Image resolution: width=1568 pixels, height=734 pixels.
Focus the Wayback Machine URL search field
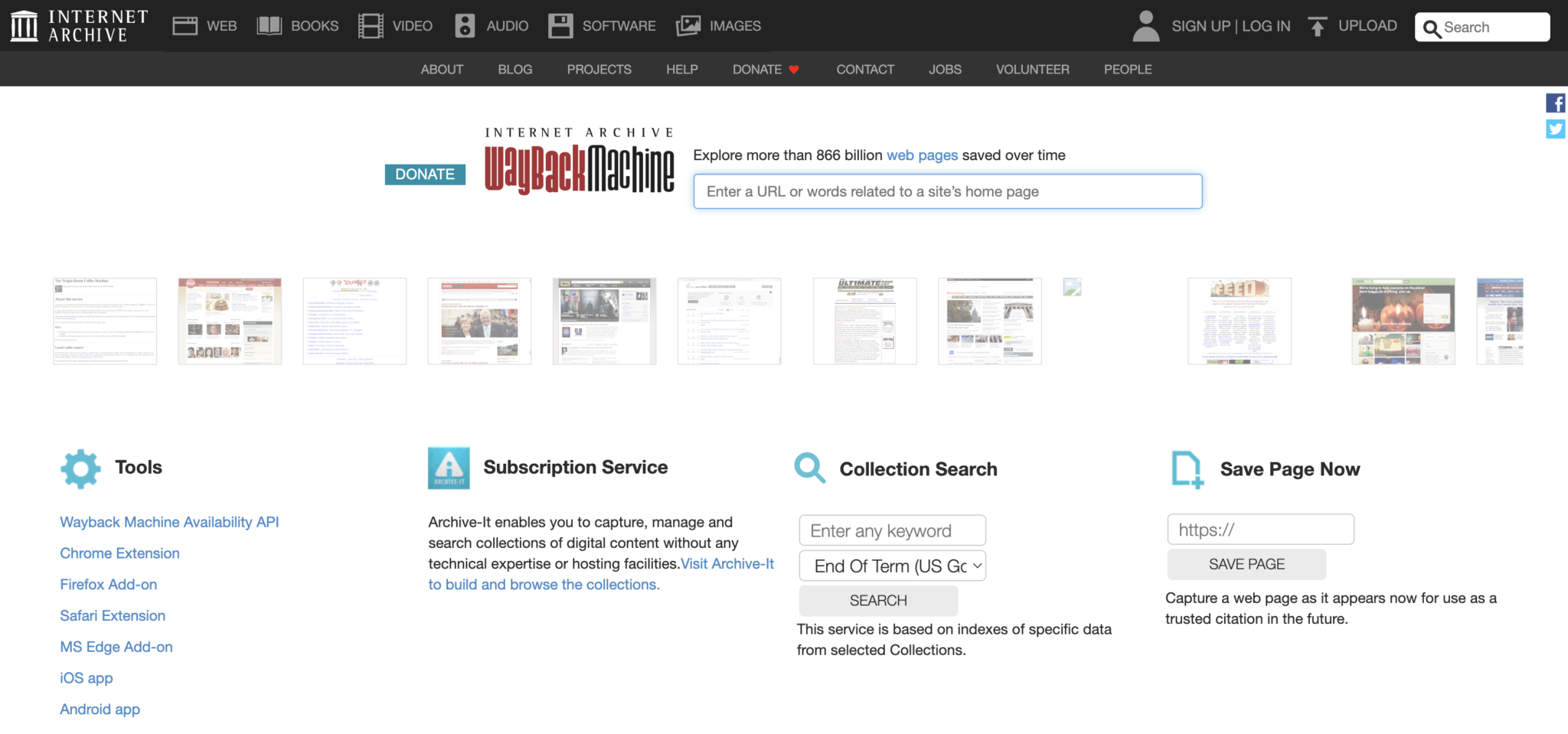pyautogui.click(x=947, y=191)
